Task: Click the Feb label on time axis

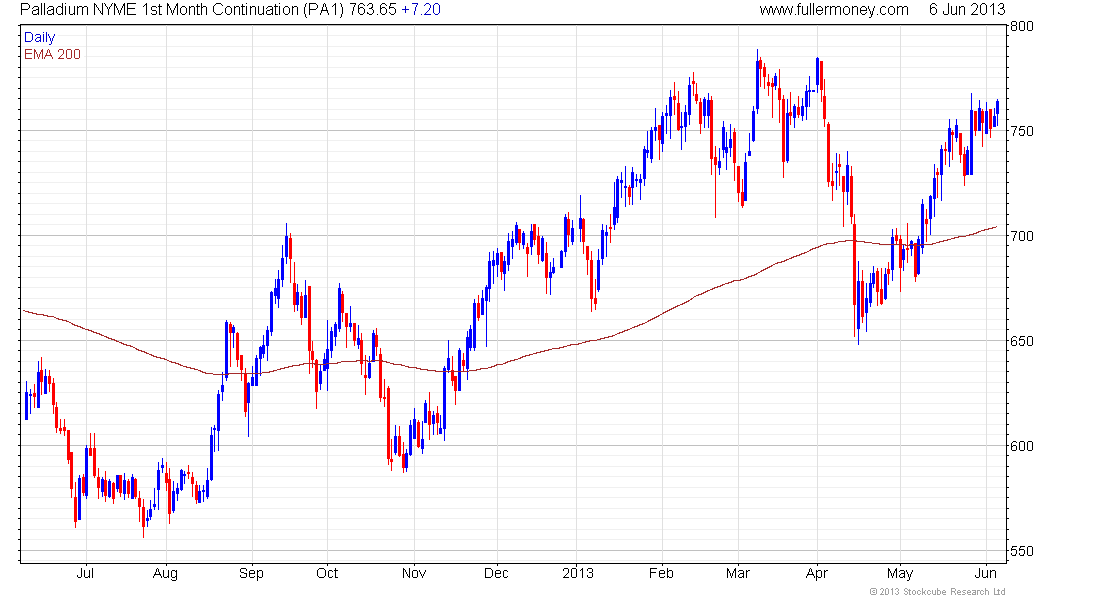Action: tap(661, 573)
